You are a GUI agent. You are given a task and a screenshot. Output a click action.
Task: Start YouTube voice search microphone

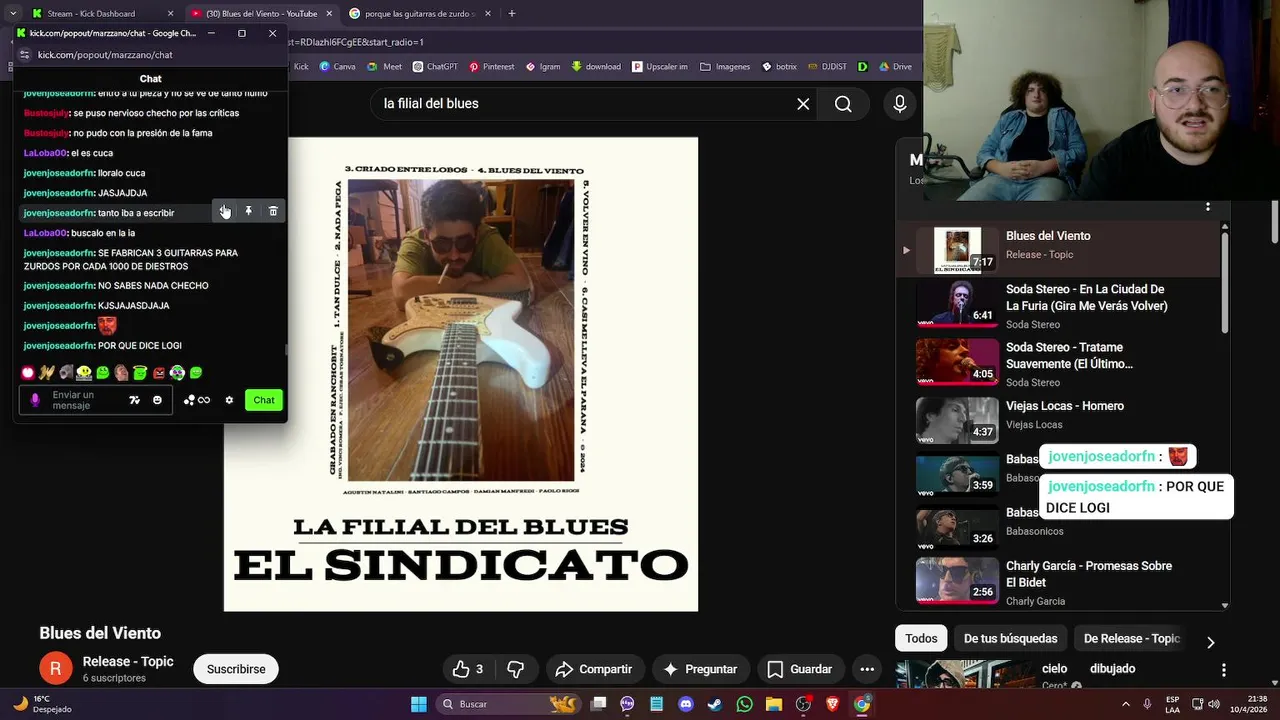pos(900,104)
